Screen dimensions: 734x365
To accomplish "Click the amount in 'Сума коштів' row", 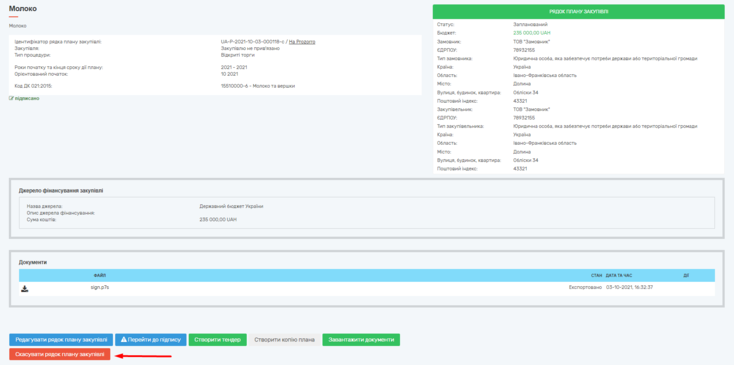I will click(218, 219).
